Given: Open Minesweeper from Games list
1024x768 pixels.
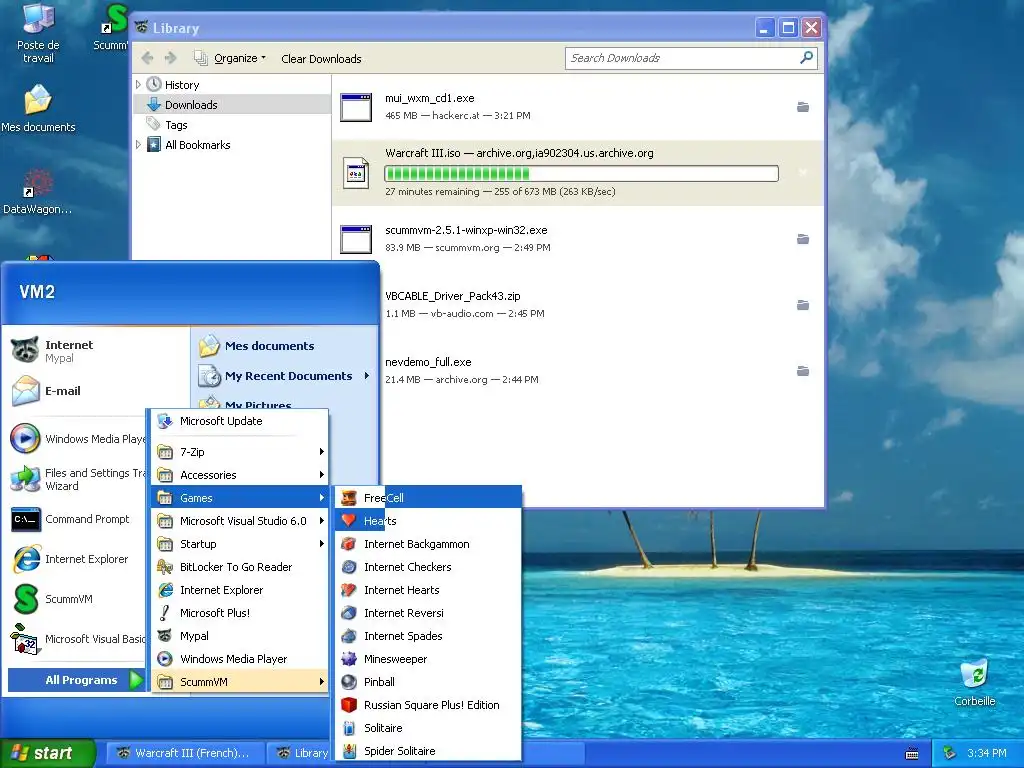Looking at the screenshot, I should (428, 659).
